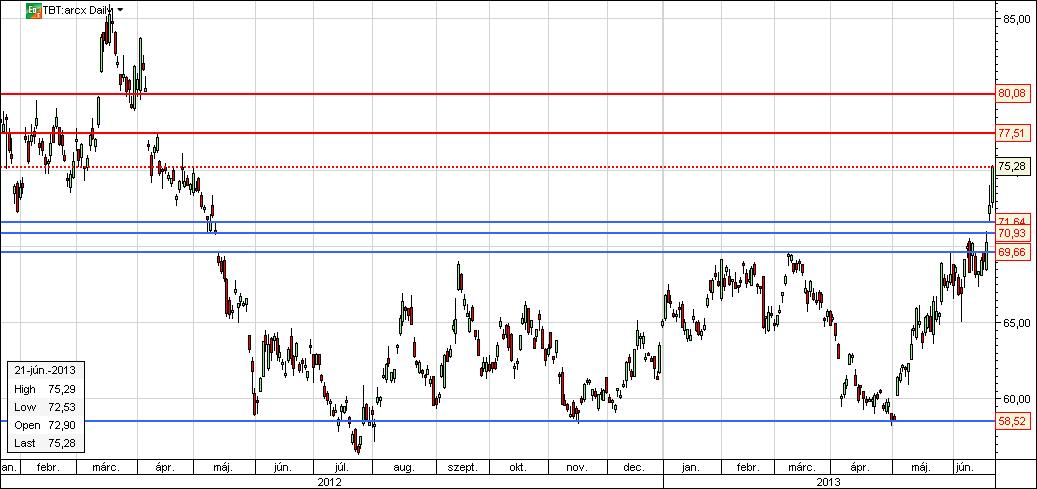This screenshot has height=489, width=1037.
Task: Click the júl. month label on time axis
Action: point(342,468)
